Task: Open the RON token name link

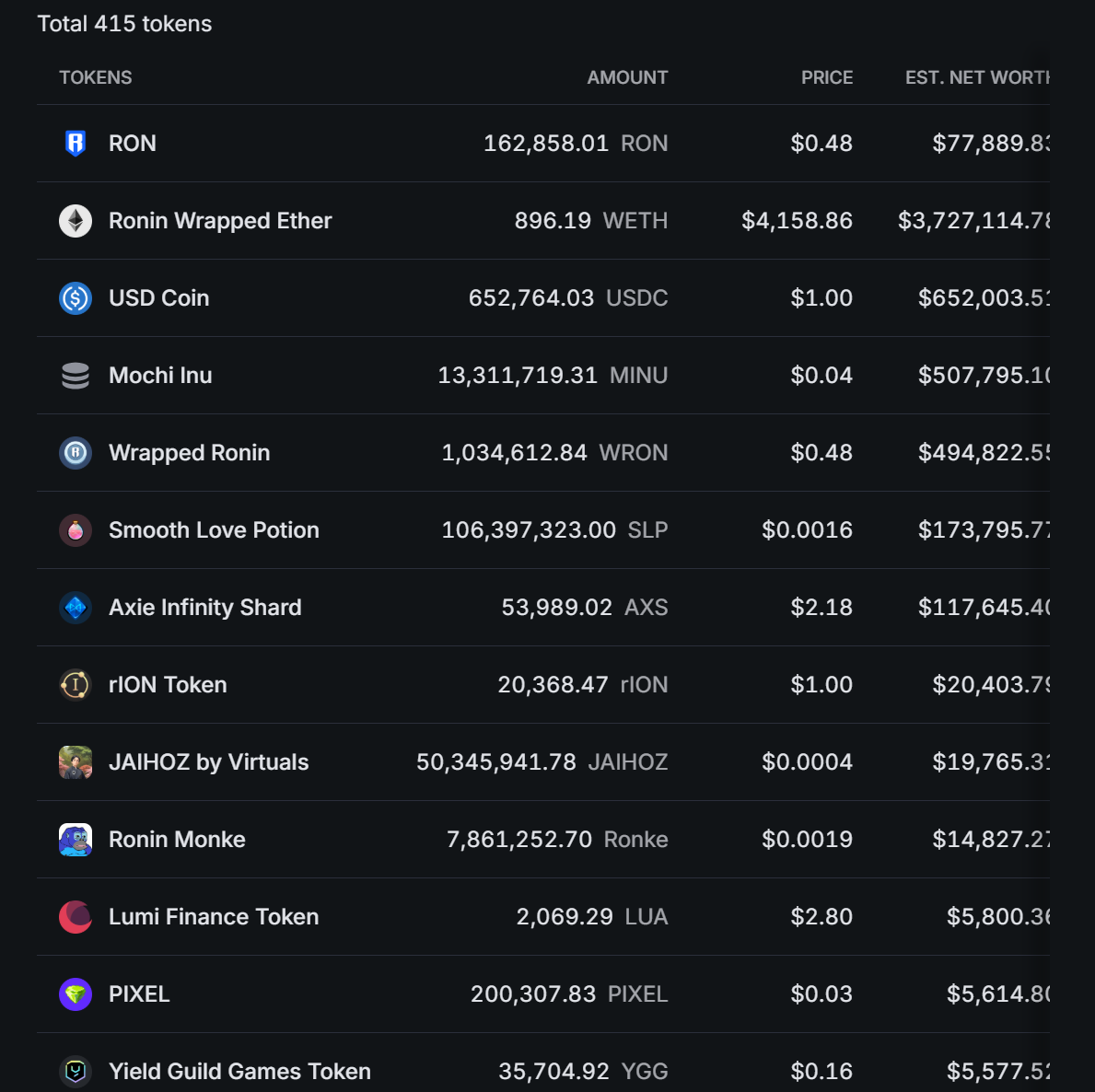Action: pyautogui.click(x=133, y=143)
